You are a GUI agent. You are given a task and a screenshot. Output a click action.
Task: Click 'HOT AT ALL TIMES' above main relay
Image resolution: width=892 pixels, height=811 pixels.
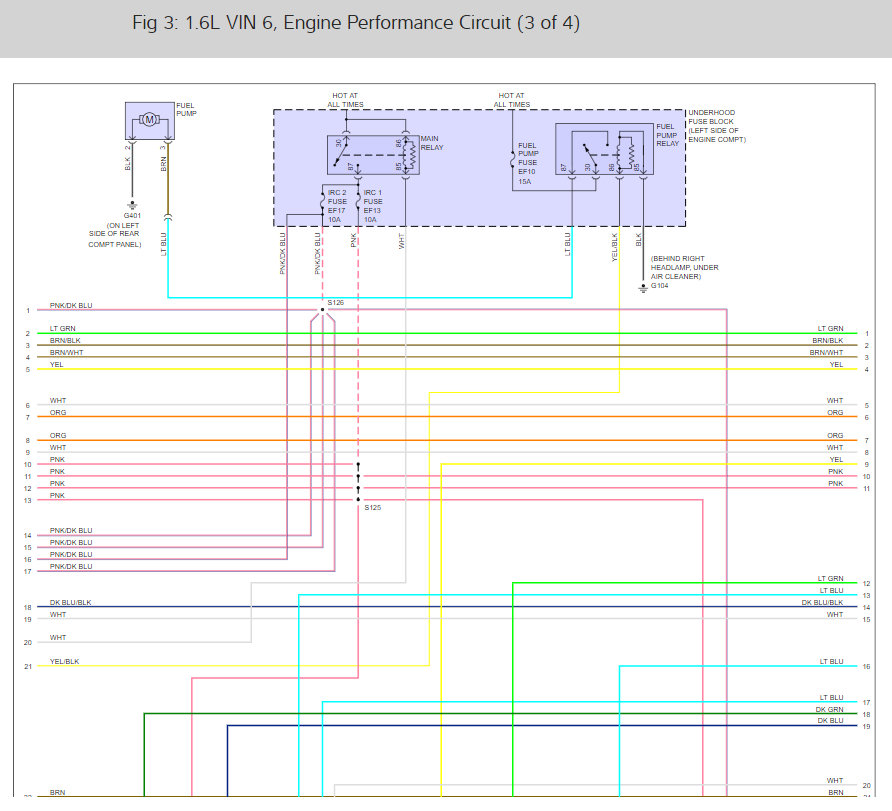345,100
